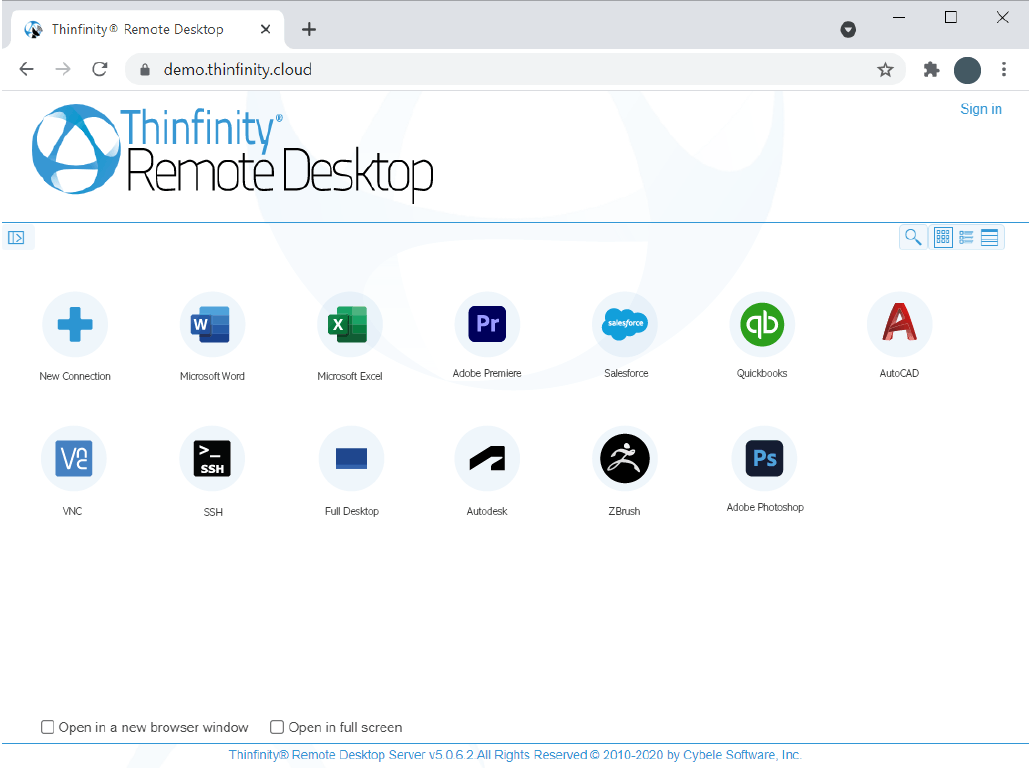Open the SSH terminal icon
Screen dimensions: 1029x768
[x=212, y=458]
